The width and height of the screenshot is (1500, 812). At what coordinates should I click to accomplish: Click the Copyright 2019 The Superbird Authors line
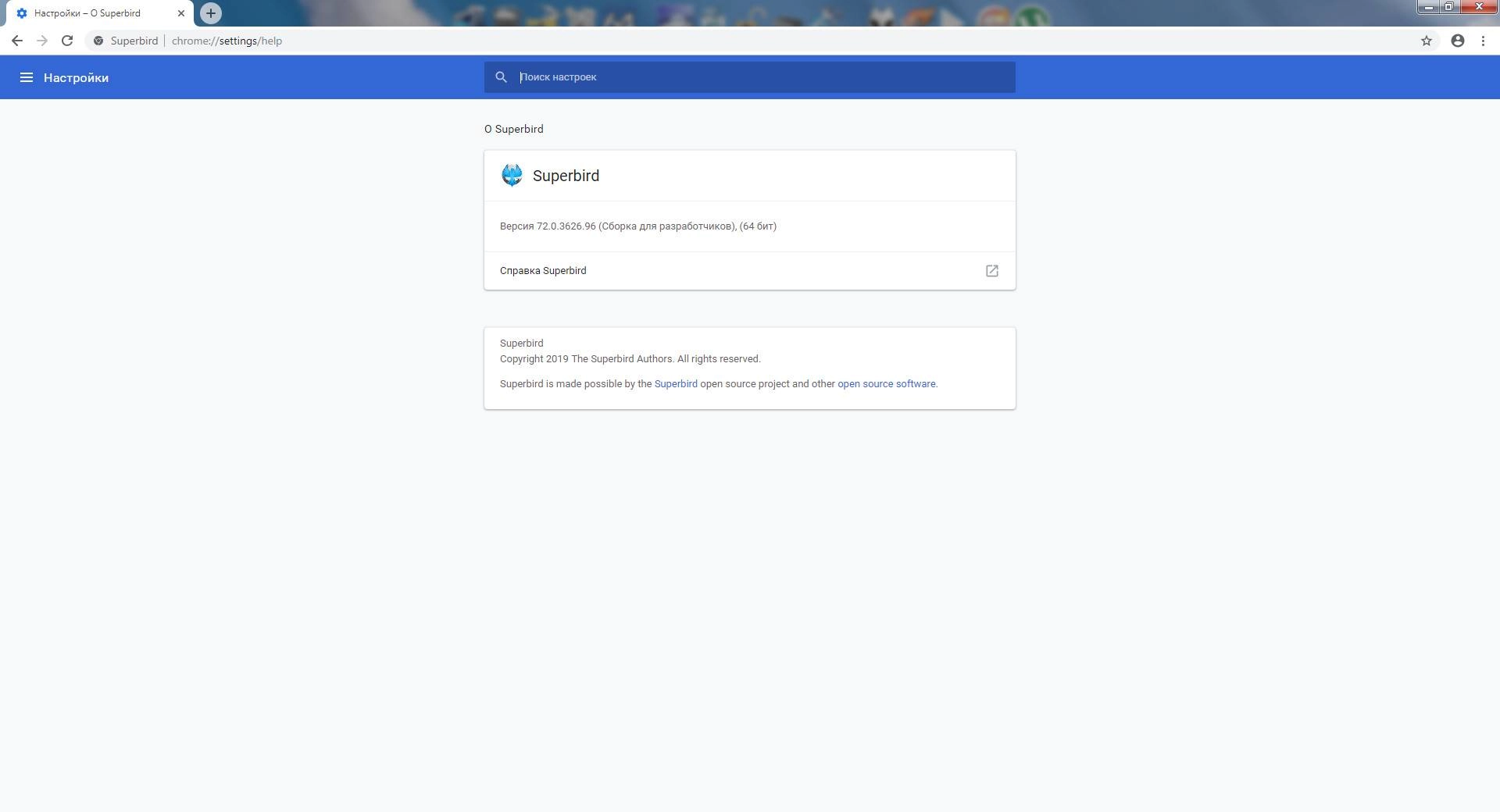point(630,359)
